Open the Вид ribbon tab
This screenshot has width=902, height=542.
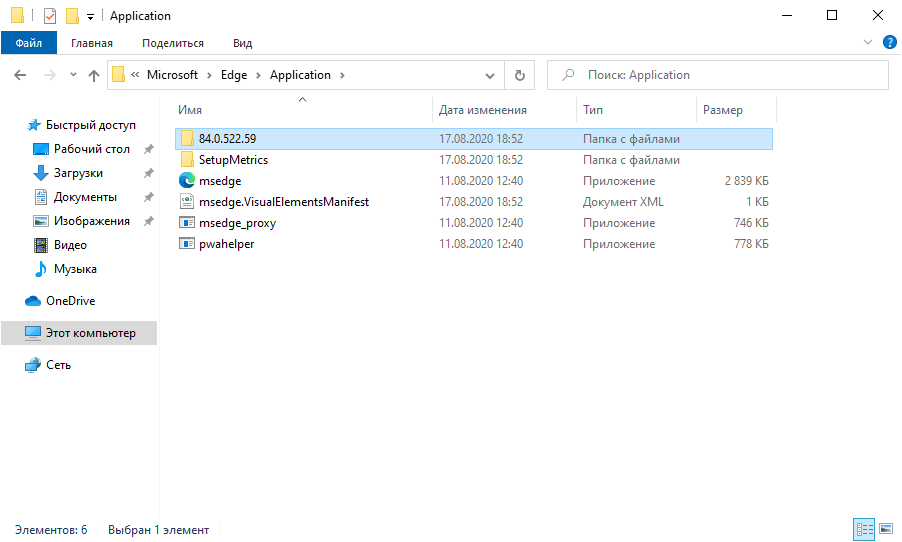(x=243, y=43)
